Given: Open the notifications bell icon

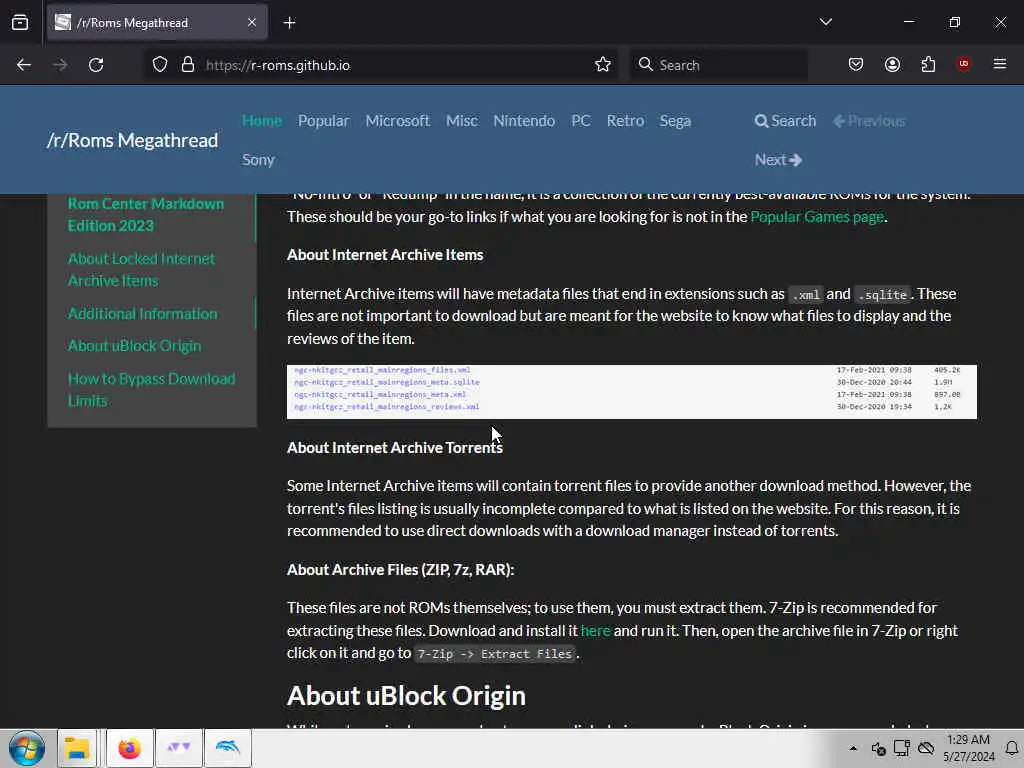Looking at the screenshot, I should [x=1012, y=748].
